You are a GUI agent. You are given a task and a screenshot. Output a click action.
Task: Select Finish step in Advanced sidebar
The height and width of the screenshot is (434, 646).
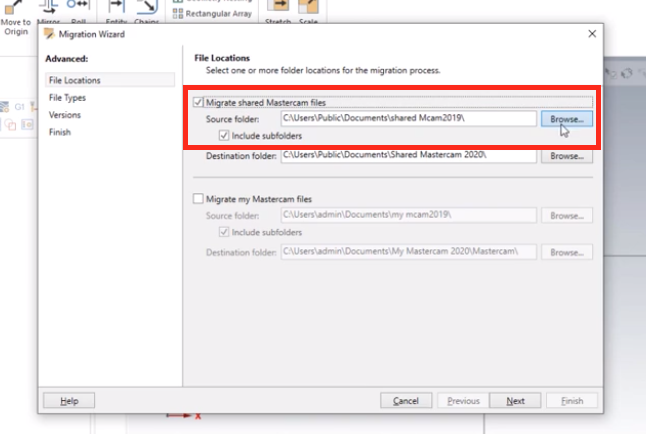pos(60,132)
